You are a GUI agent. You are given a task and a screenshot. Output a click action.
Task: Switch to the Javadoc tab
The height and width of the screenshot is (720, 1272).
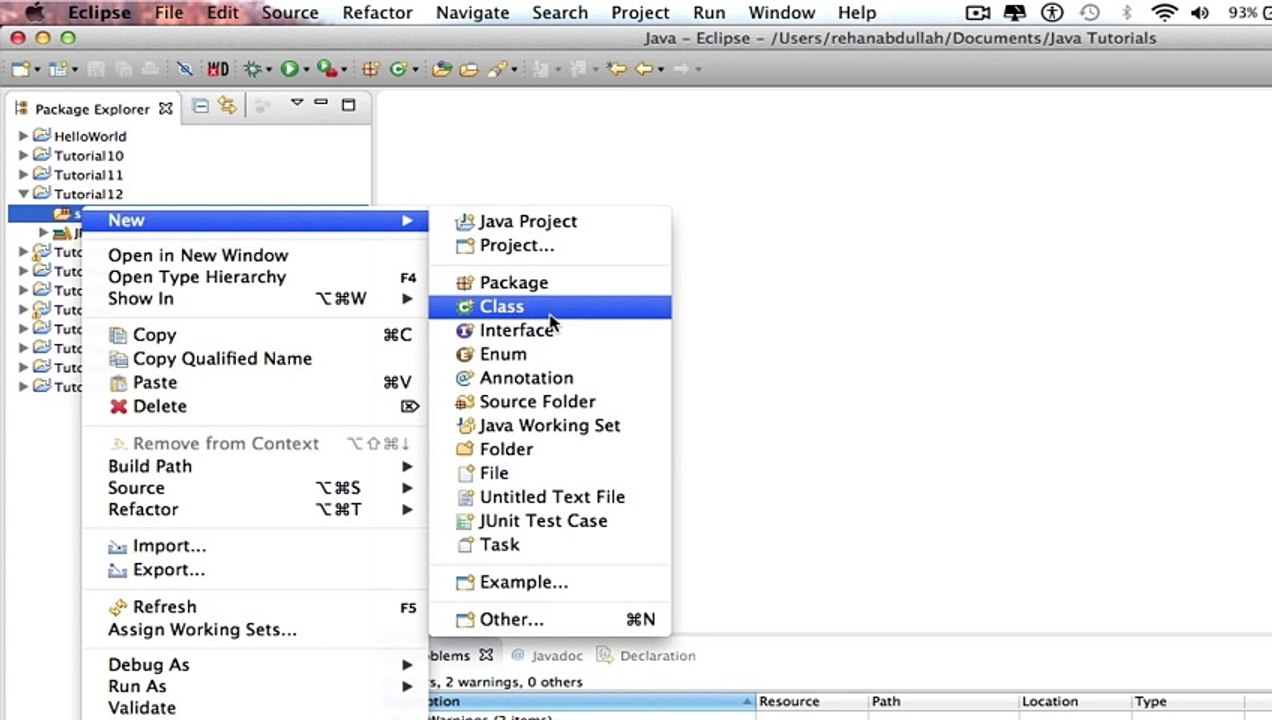[x=556, y=656]
